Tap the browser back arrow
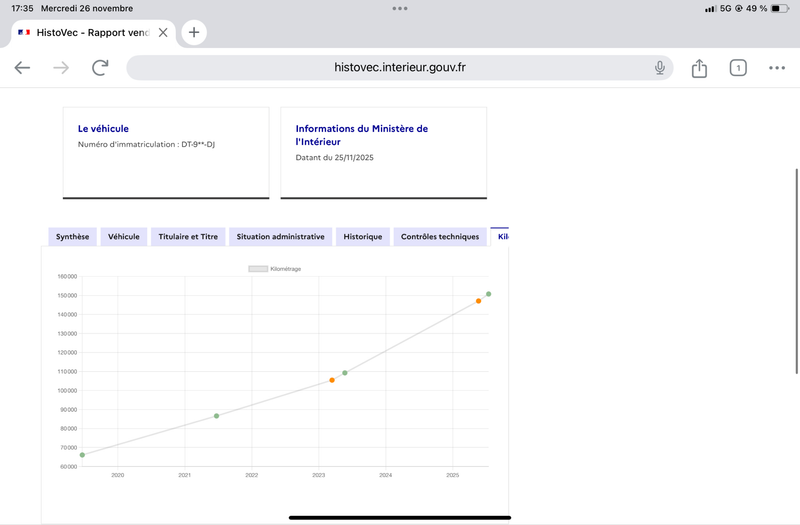 coord(22,68)
